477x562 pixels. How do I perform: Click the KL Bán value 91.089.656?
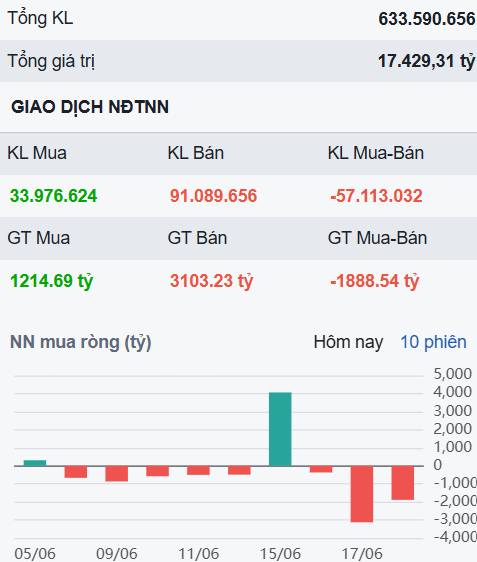point(213,196)
